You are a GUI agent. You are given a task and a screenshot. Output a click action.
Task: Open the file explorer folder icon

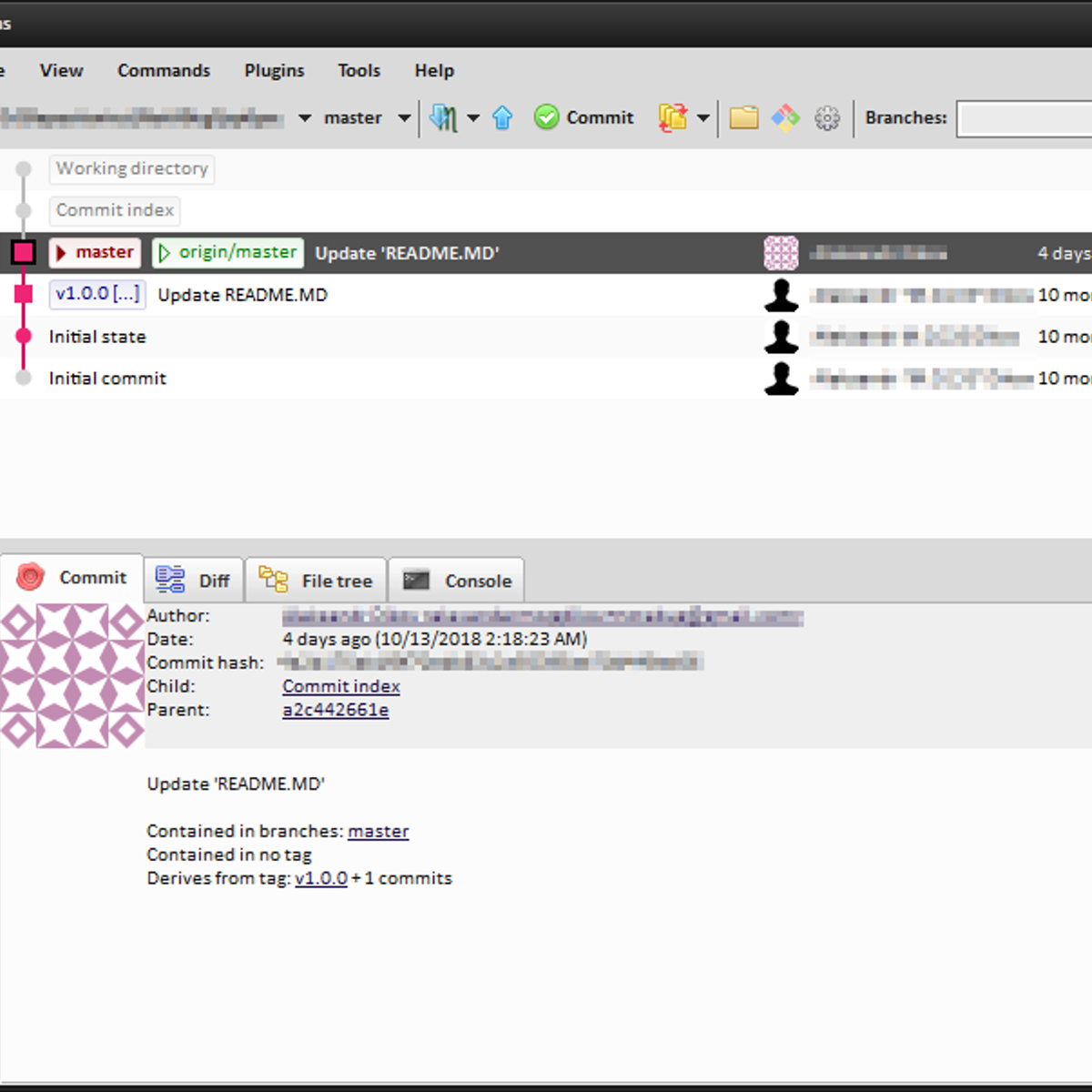click(743, 117)
